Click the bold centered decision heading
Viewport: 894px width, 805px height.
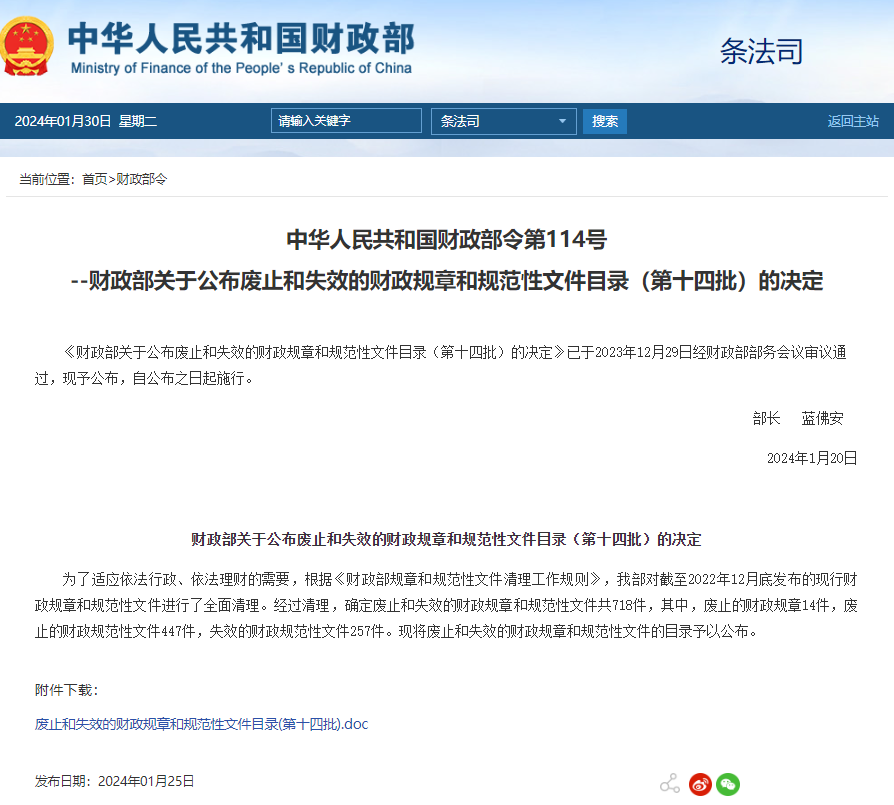pyautogui.click(x=446, y=539)
